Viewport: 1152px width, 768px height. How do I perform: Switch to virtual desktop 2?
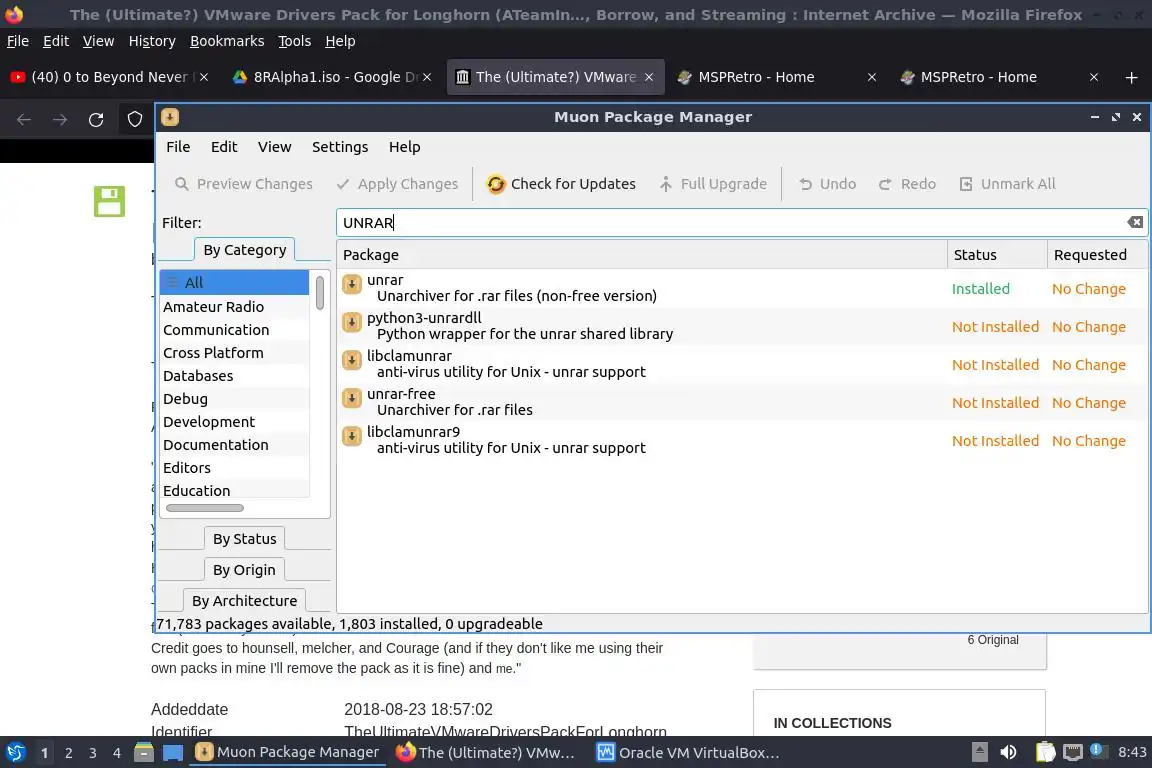(x=68, y=753)
